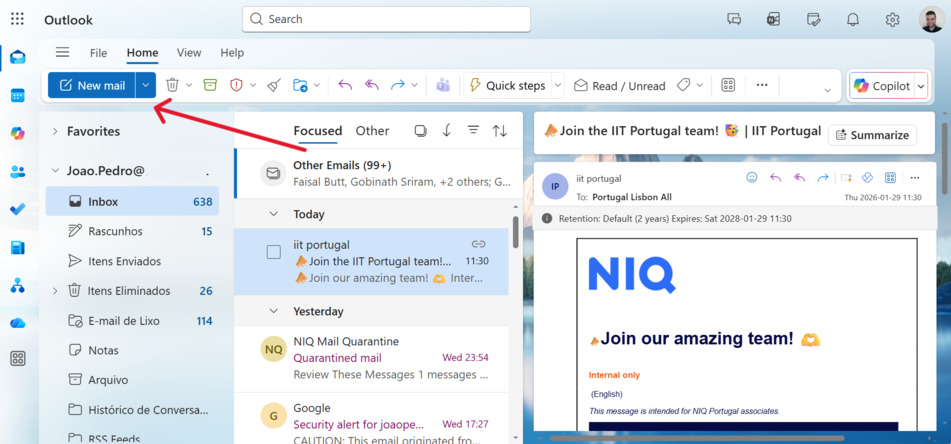Select the Mail icon in left app bar
The image size is (951, 444).
18,58
